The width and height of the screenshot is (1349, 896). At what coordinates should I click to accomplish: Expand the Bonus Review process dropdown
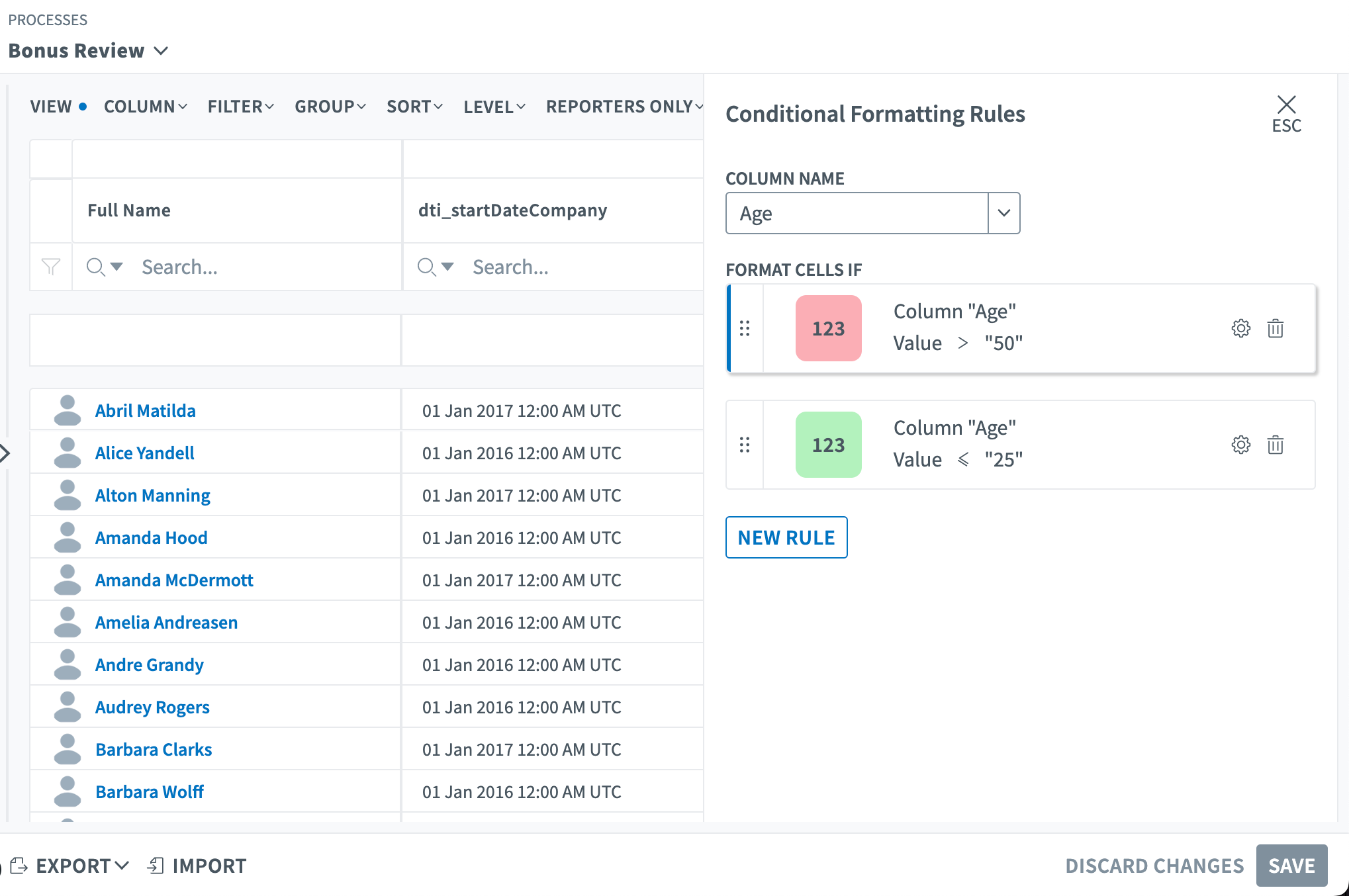coord(161,51)
